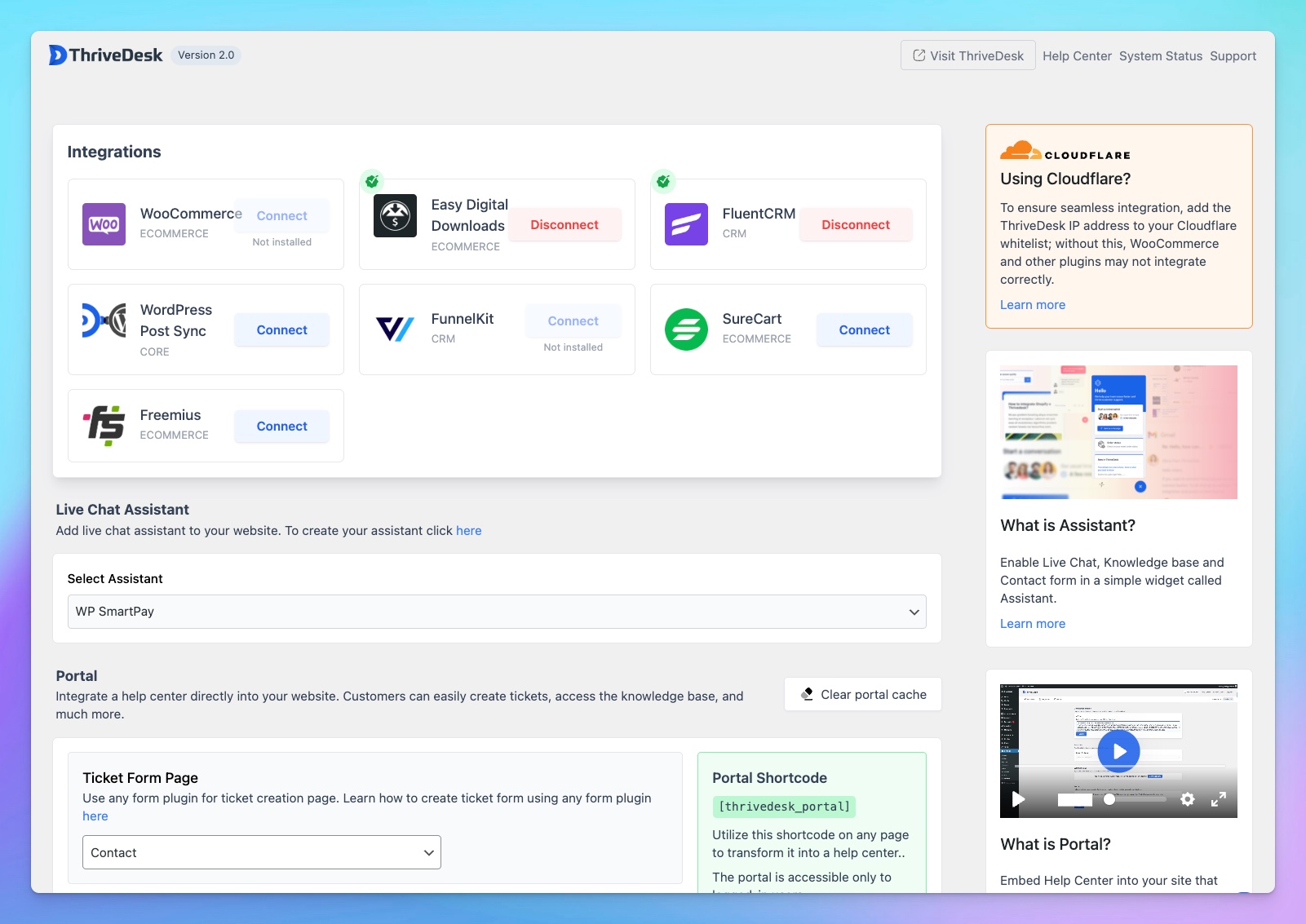Play the What is Portal video
1306x924 pixels.
pos(1118,751)
